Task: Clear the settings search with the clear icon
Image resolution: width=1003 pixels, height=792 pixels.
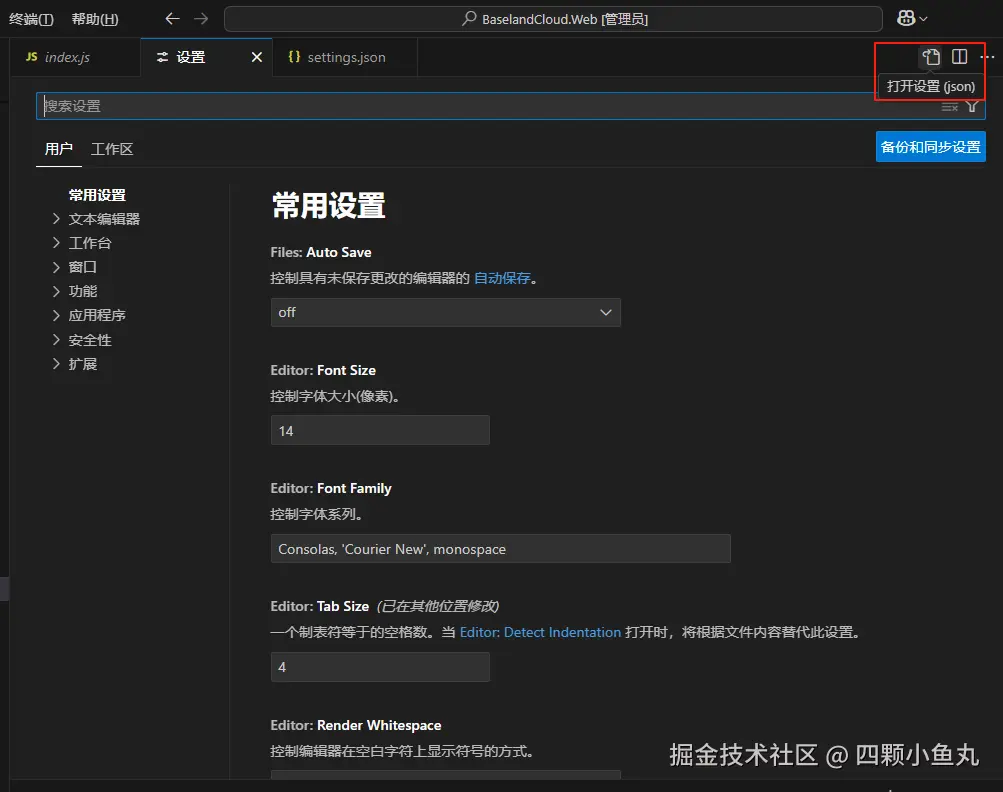Action: tap(948, 106)
